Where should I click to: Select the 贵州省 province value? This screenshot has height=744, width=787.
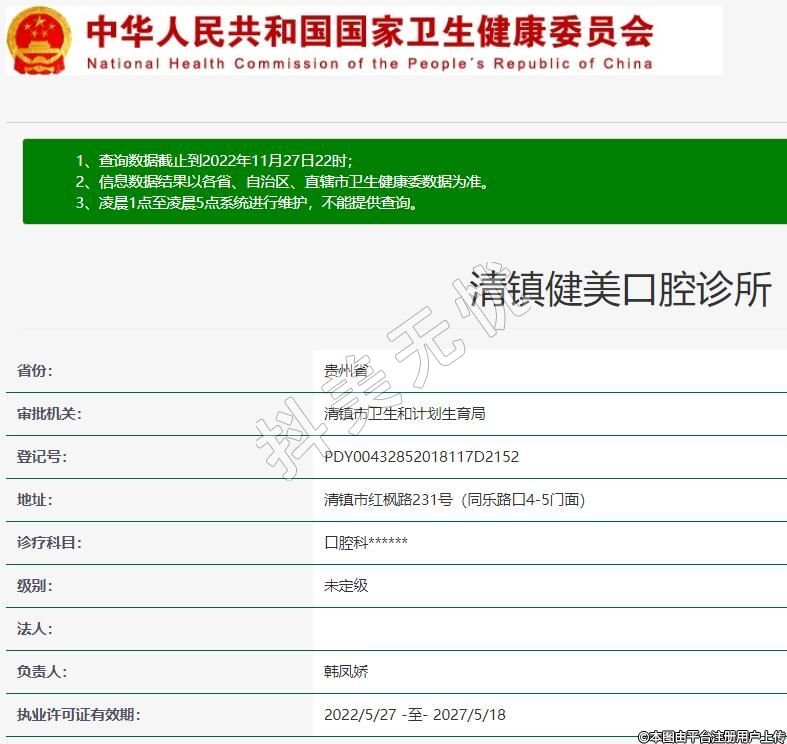click(346, 371)
